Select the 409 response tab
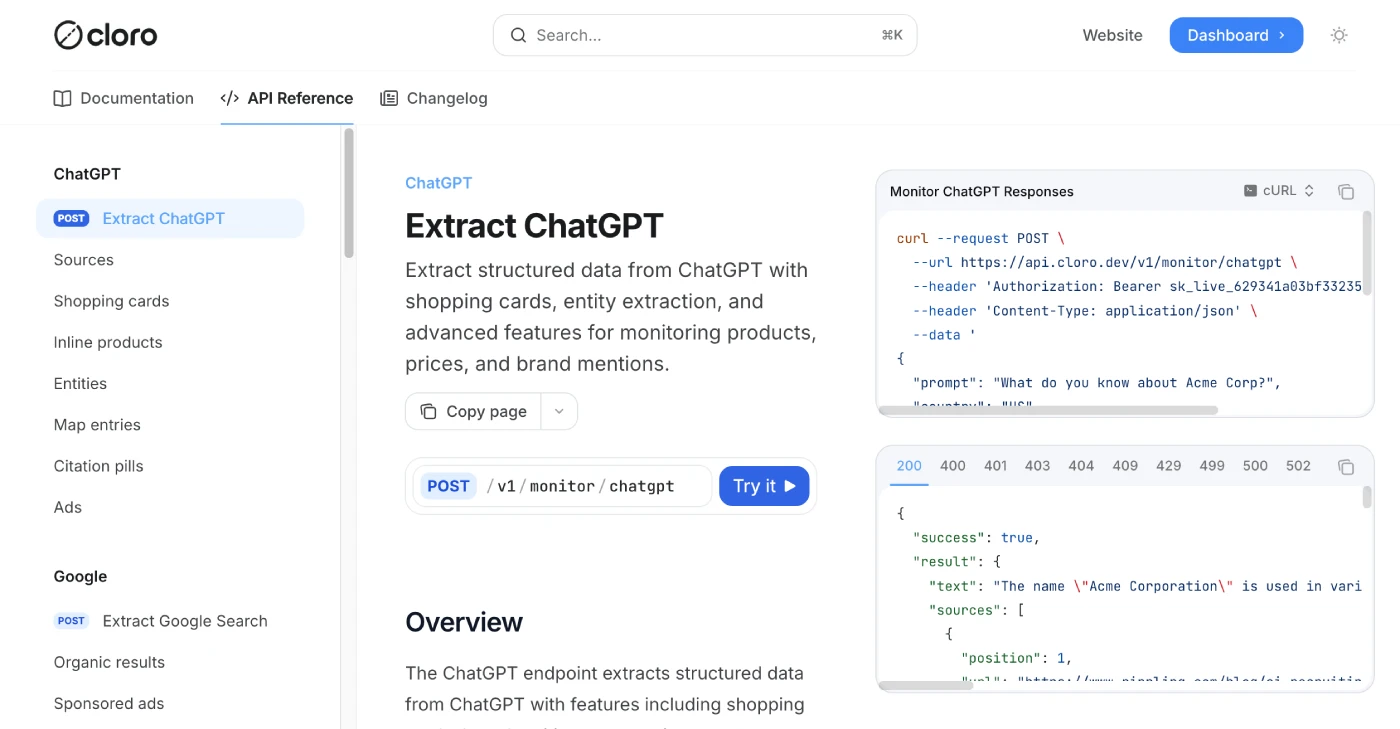 (x=1125, y=466)
